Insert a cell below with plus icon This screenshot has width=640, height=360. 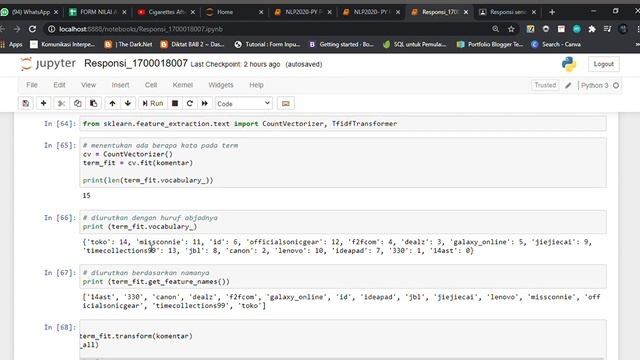tap(43, 104)
